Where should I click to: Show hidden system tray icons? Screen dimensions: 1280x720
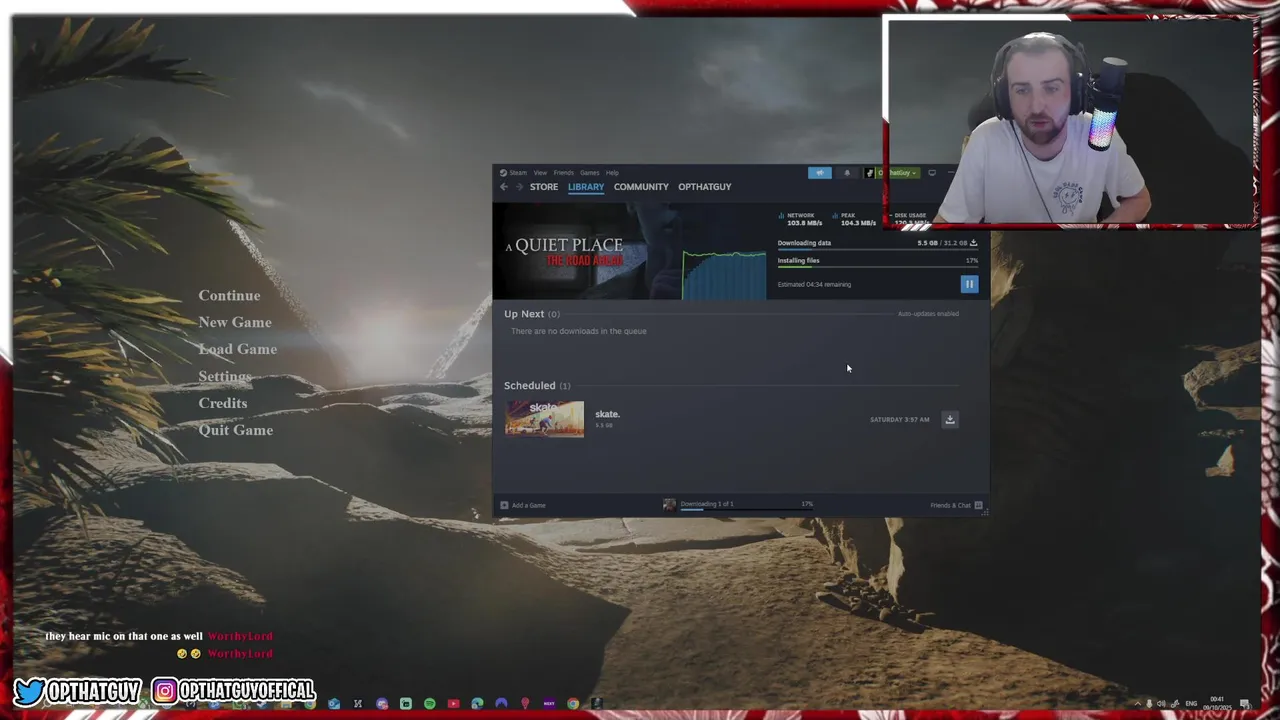point(1138,704)
